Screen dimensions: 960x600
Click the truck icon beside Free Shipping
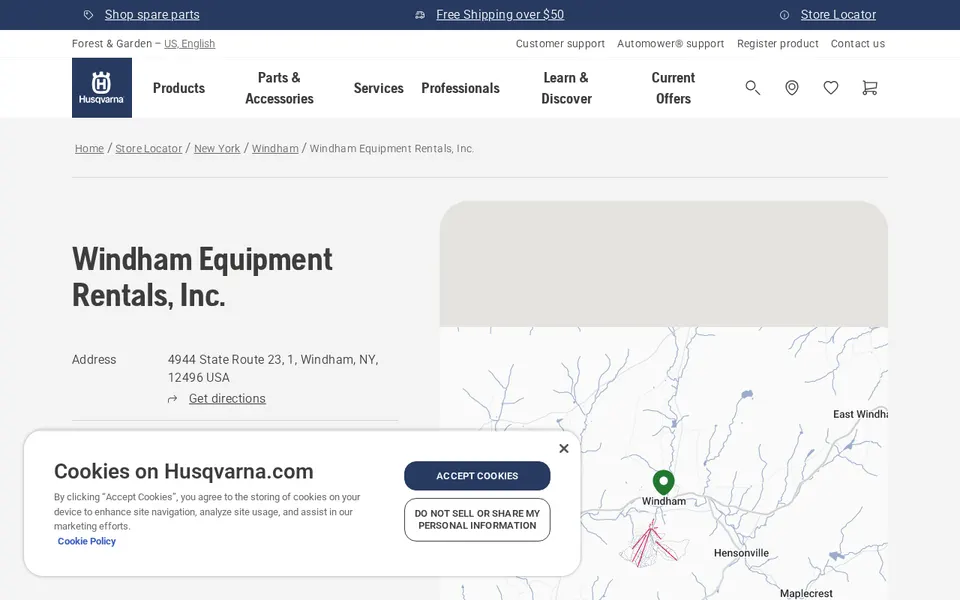click(420, 15)
